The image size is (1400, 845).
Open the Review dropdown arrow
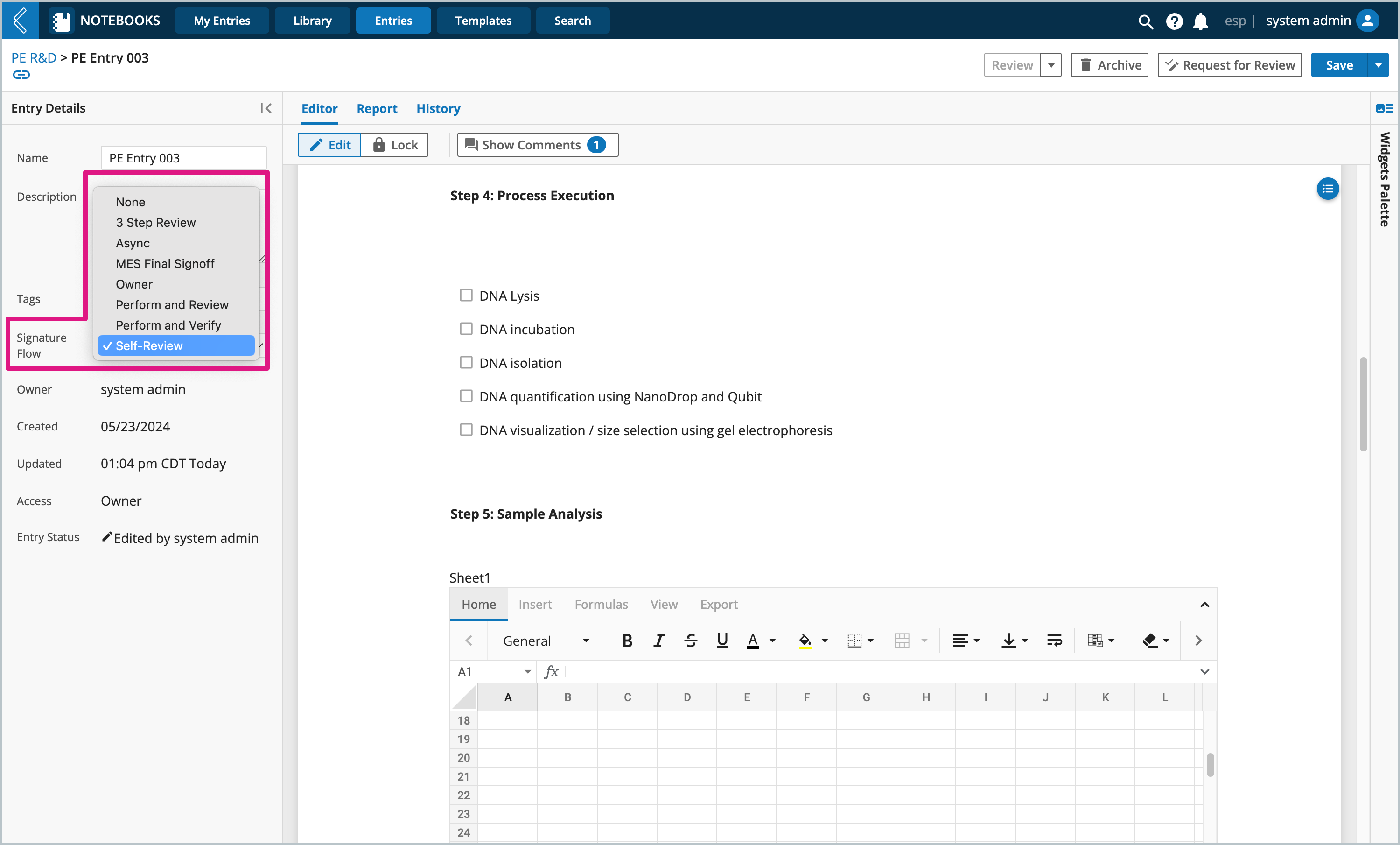(x=1051, y=65)
